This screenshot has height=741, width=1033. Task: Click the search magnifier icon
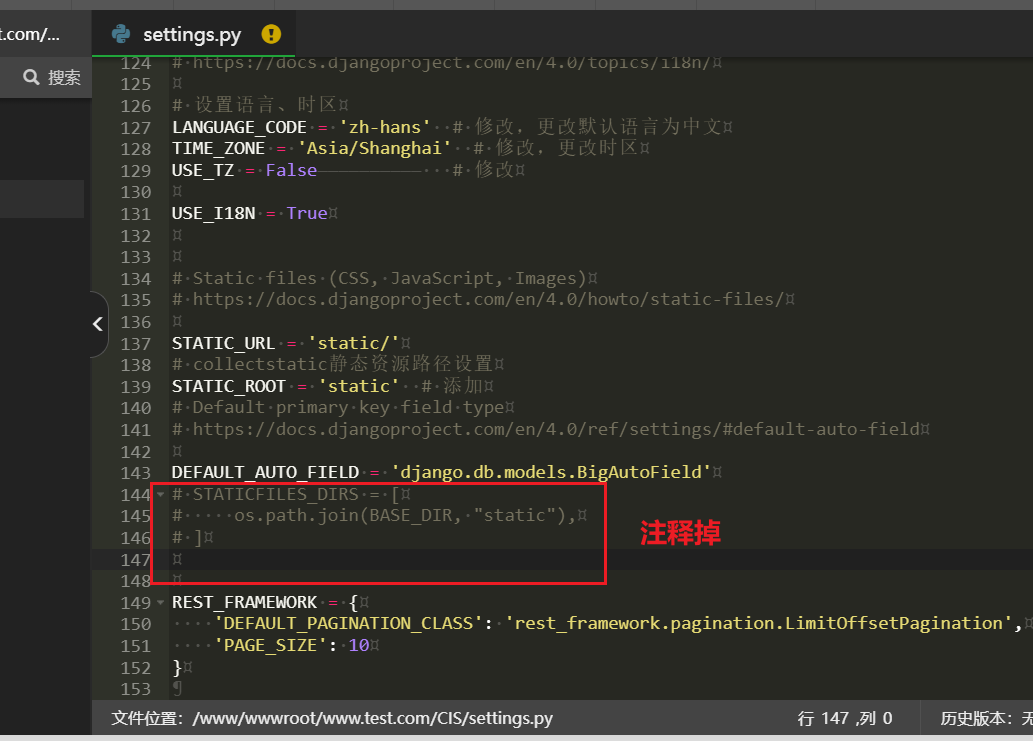31,77
